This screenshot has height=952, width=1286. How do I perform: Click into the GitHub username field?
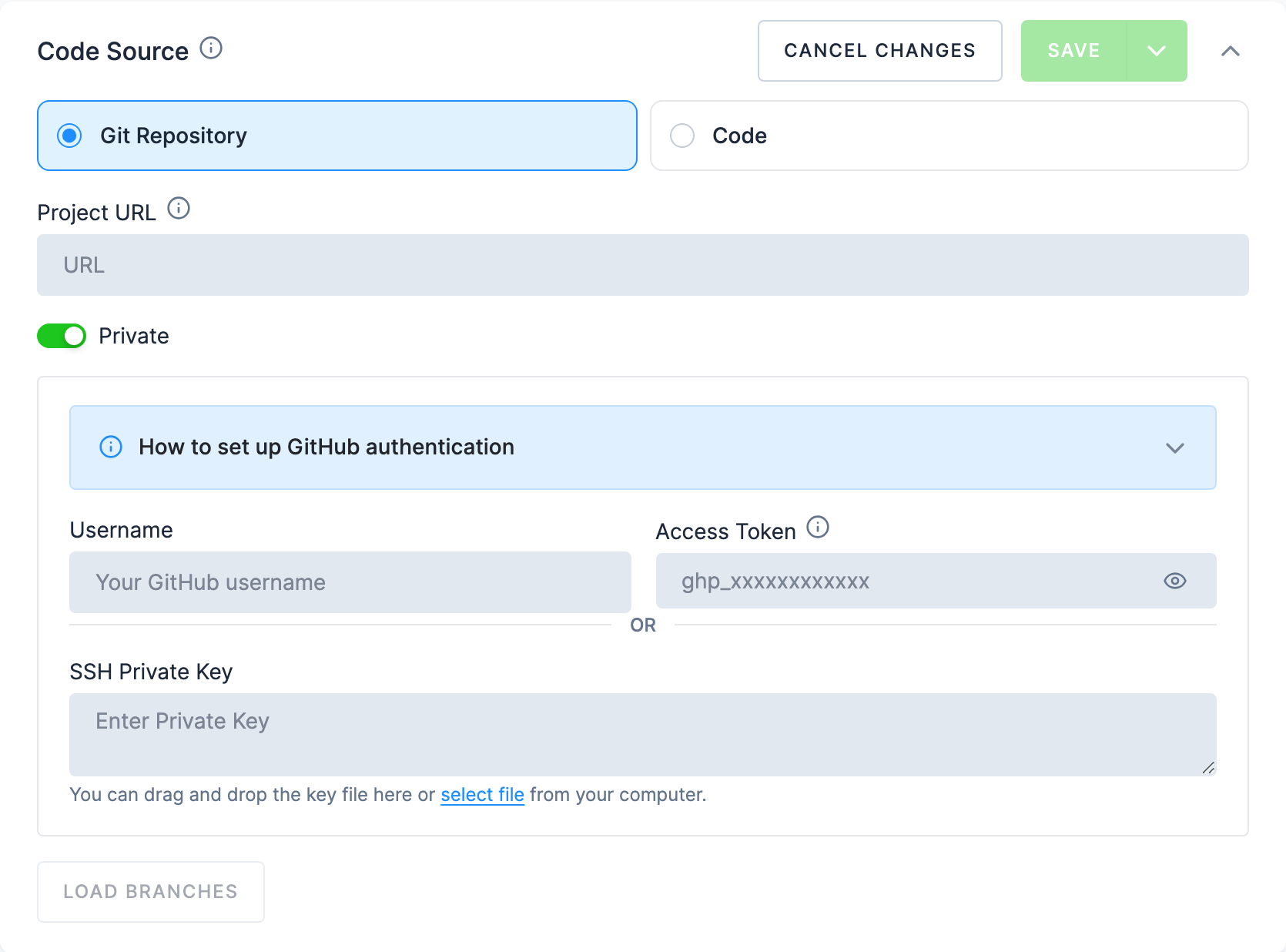(x=350, y=582)
